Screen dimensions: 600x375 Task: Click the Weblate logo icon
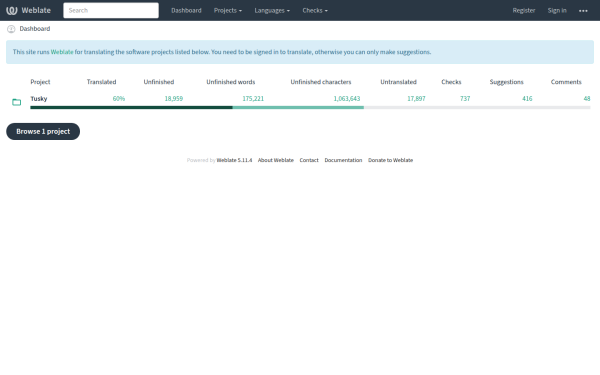click(11, 10)
